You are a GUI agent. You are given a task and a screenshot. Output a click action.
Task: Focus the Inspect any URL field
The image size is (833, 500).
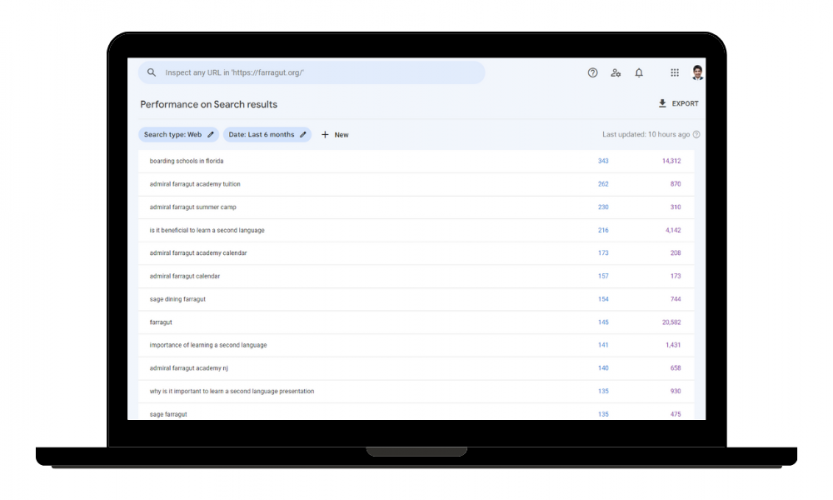pos(311,72)
